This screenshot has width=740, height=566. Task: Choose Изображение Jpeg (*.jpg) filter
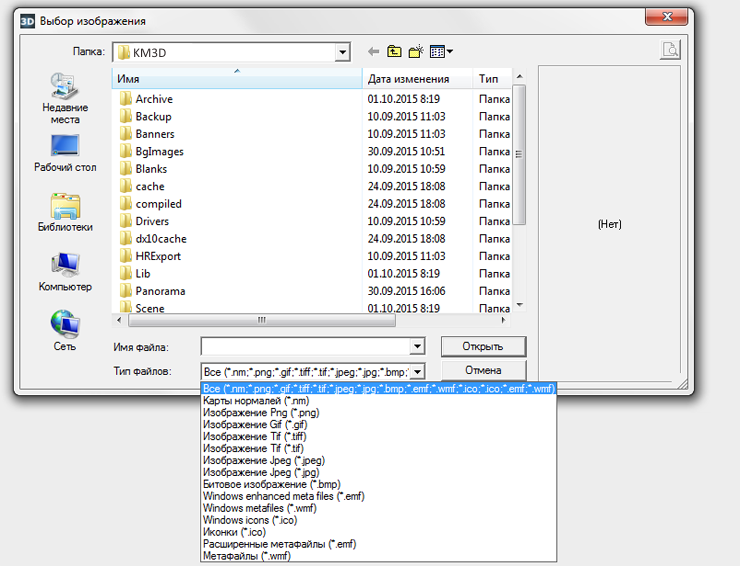[x=378, y=472]
